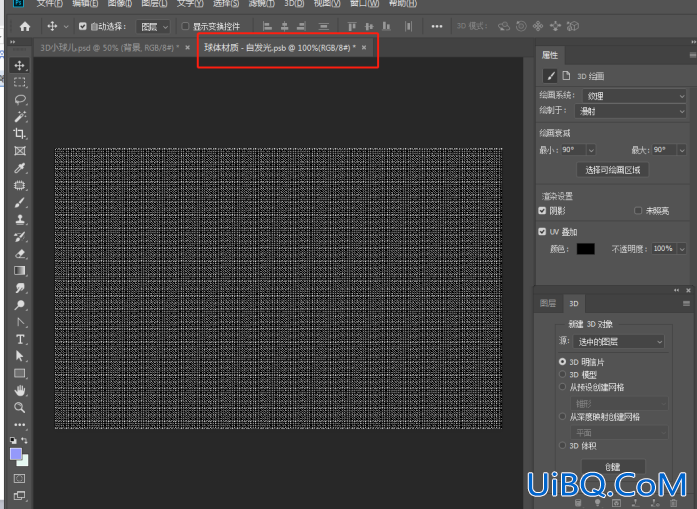Toggle the 阴影 checkbox
Viewport: 697px width, 509px height.
pyautogui.click(x=542, y=210)
